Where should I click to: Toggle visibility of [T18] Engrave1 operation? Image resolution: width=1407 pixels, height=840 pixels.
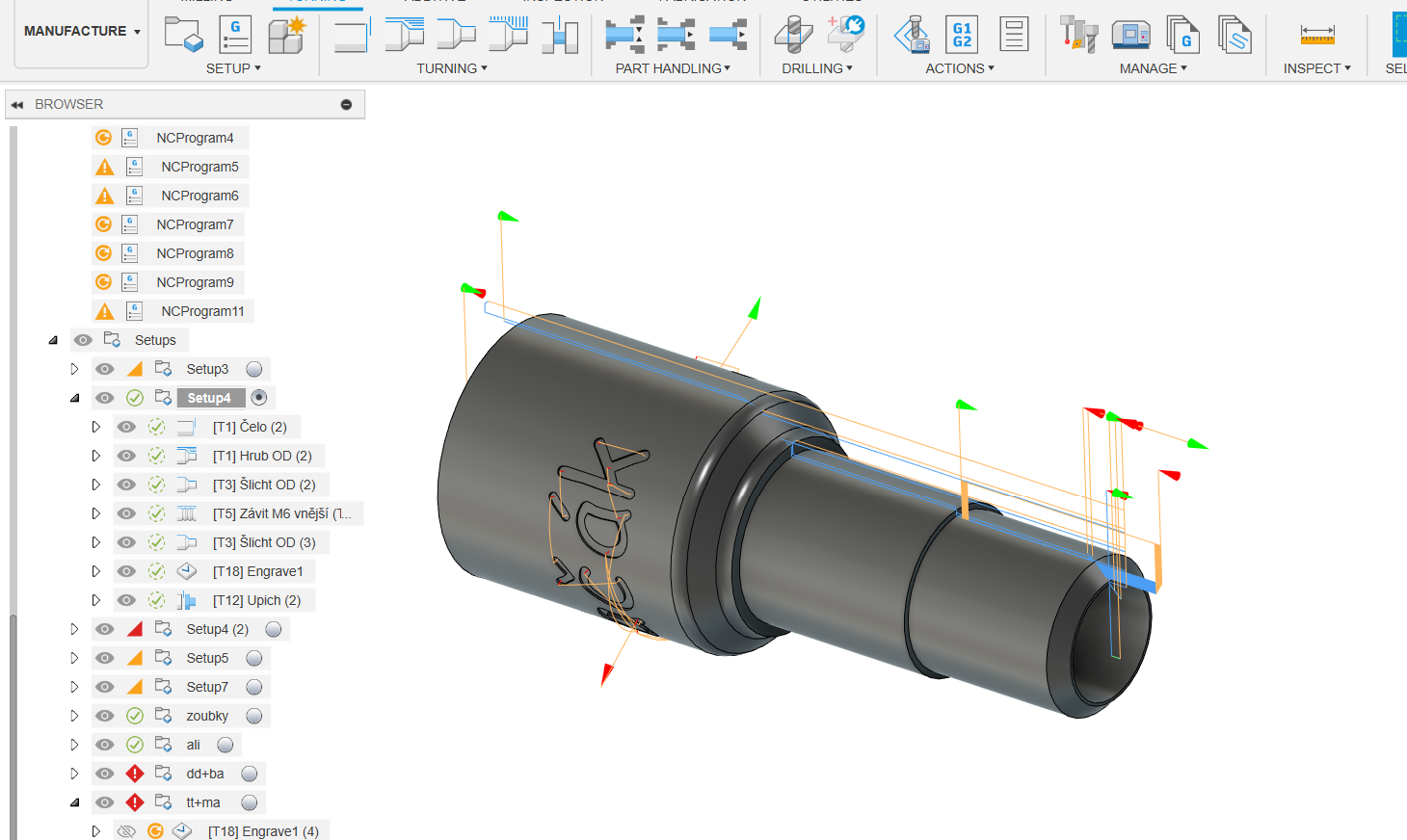pos(126,571)
